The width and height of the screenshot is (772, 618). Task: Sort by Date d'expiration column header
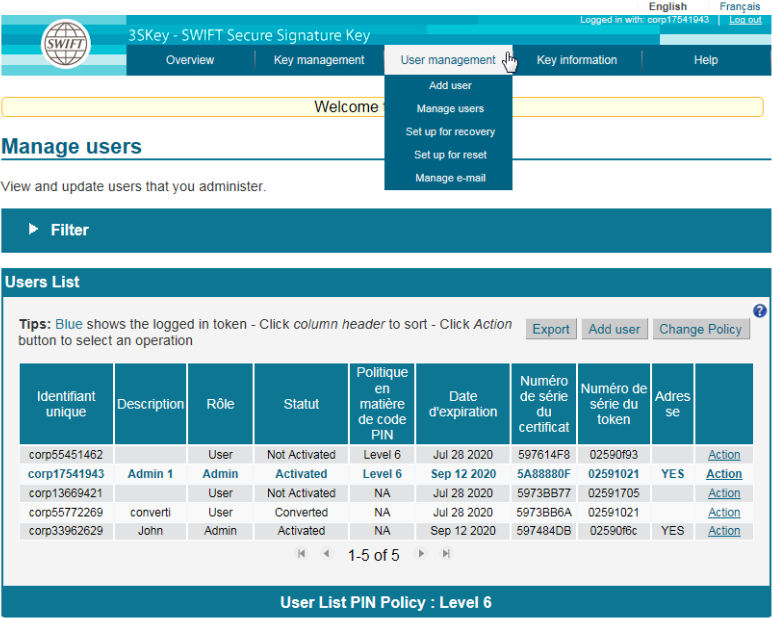tap(463, 404)
